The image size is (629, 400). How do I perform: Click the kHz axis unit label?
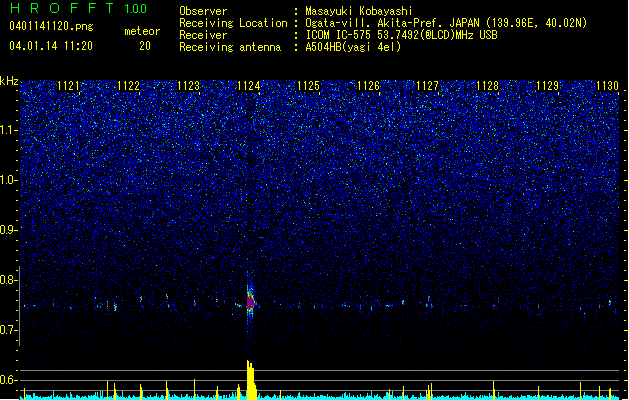point(9,81)
